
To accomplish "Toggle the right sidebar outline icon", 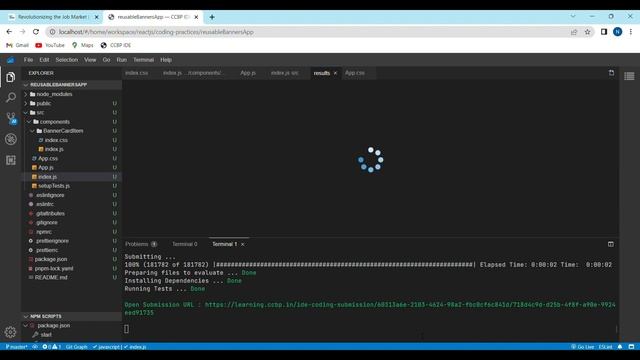I will click(x=629, y=76).
